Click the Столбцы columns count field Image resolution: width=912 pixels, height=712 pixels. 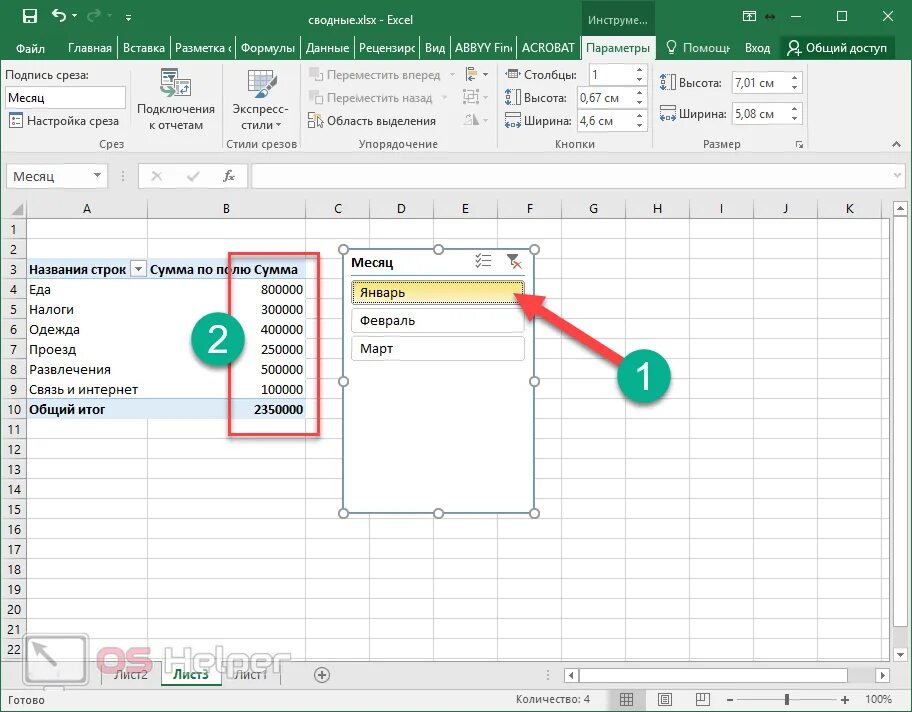(x=611, y=74)
